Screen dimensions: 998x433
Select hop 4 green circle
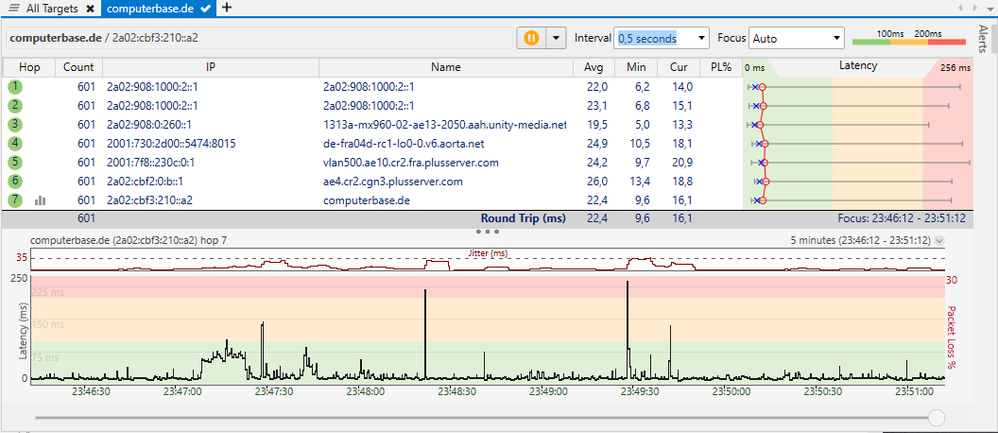15,144
